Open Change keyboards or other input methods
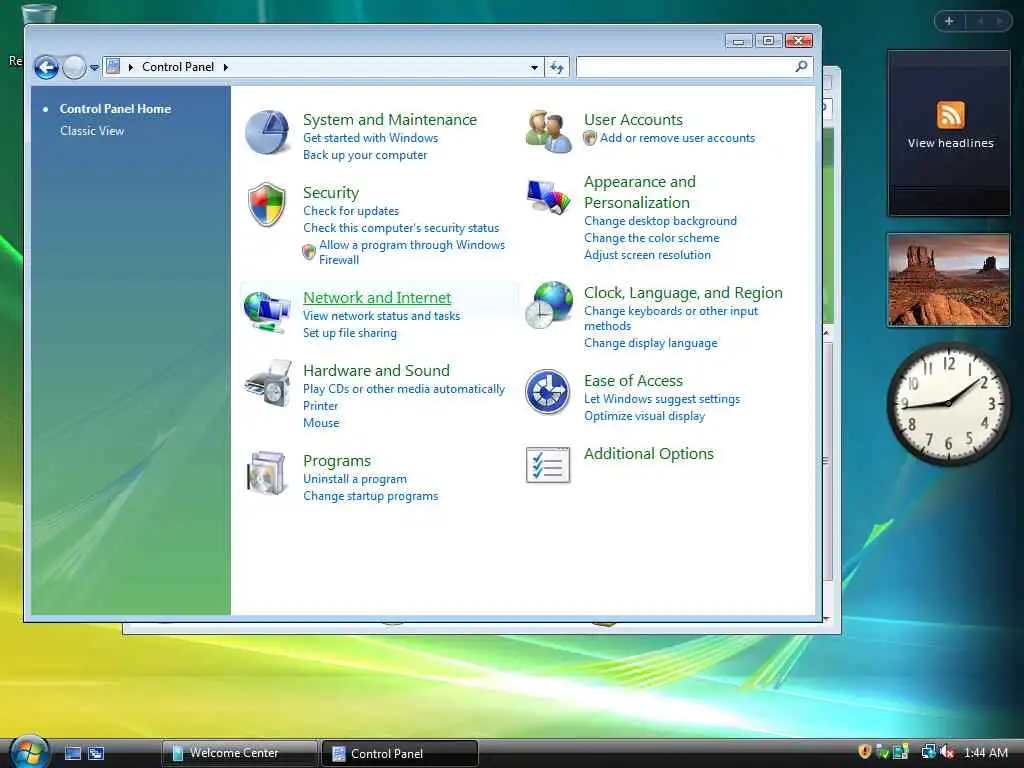The height and width of the screenshot is (768, 1024). (x=671, y=318)
